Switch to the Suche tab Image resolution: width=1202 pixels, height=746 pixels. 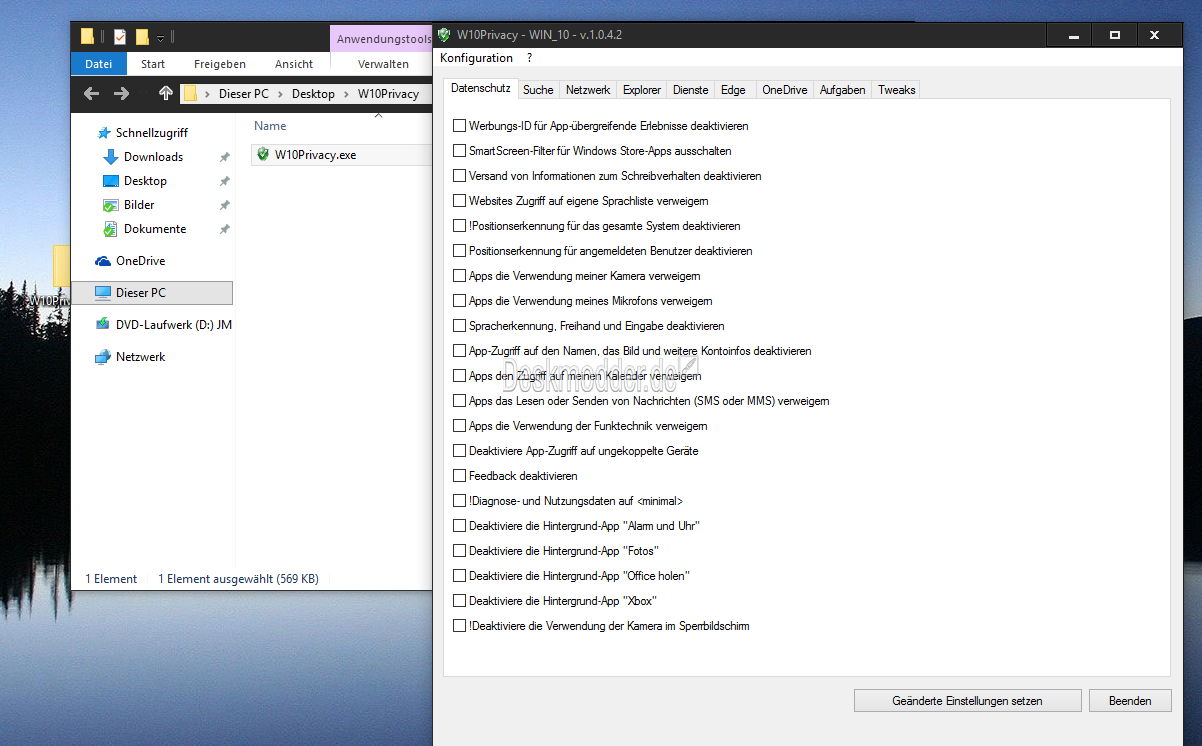coord(538,90)
